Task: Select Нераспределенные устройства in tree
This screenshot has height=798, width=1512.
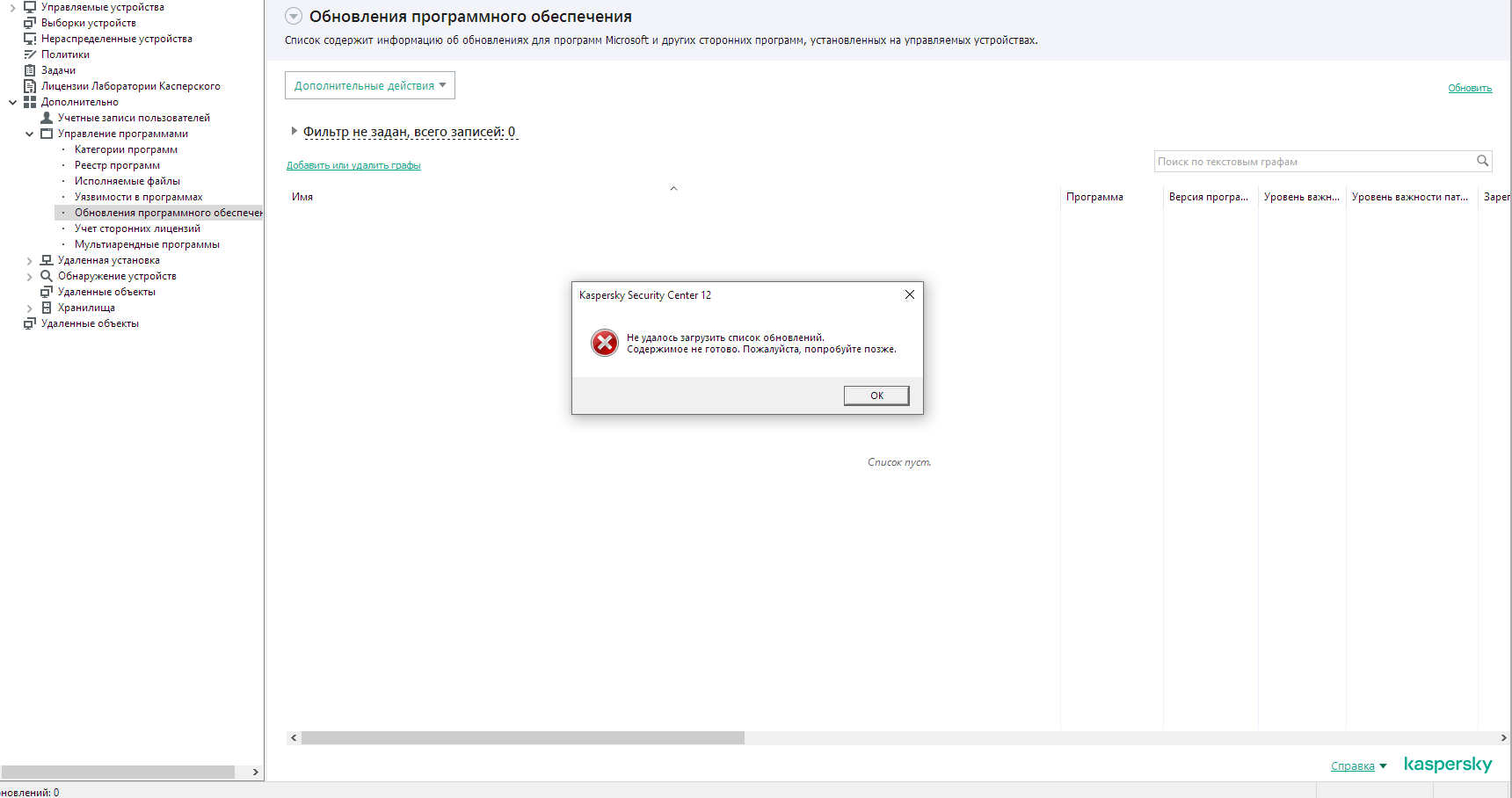Action: pyautogui.click(x=116, y=39)
